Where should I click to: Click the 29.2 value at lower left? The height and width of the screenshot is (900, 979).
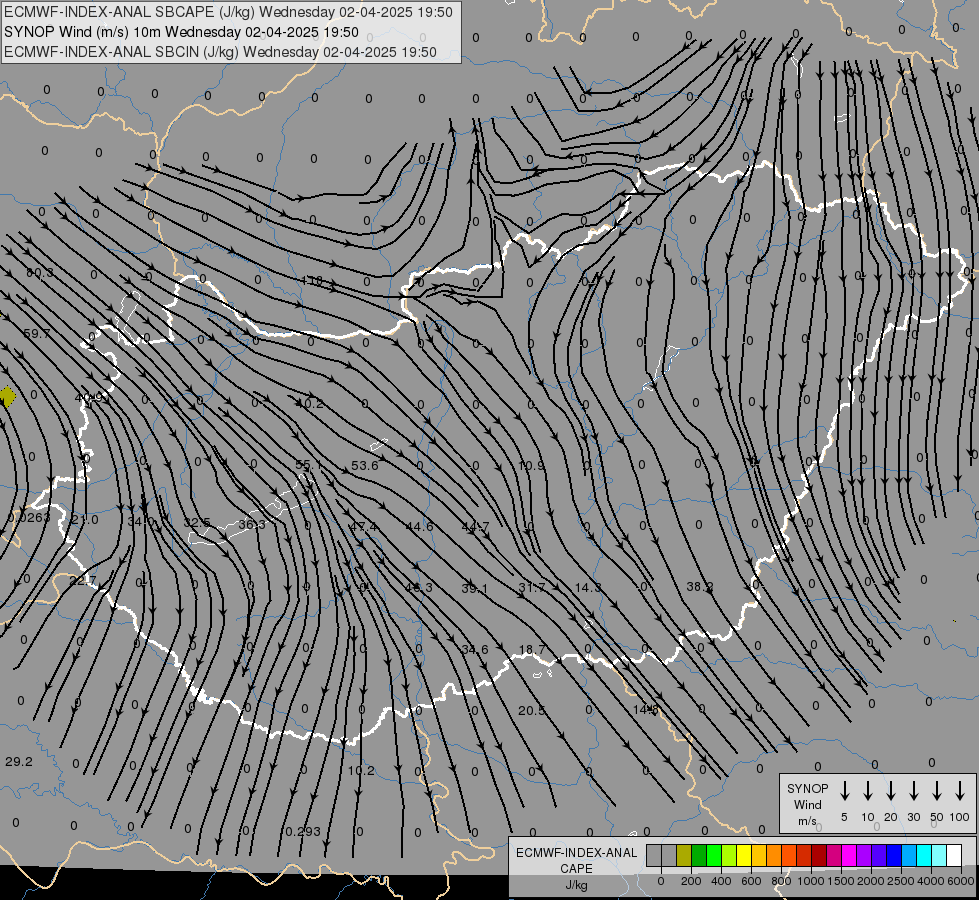click(x=19, y=762)
